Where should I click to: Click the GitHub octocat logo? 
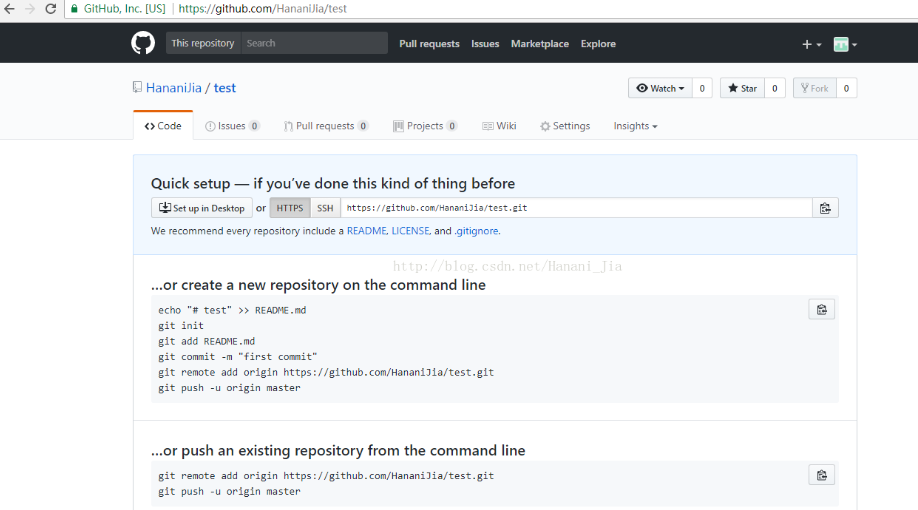pyautogui.click(x=143, y=43)
